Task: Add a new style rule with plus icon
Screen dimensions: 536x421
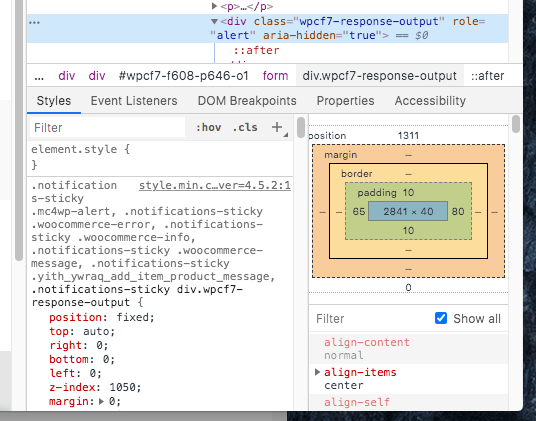Action: coord(277,127)
